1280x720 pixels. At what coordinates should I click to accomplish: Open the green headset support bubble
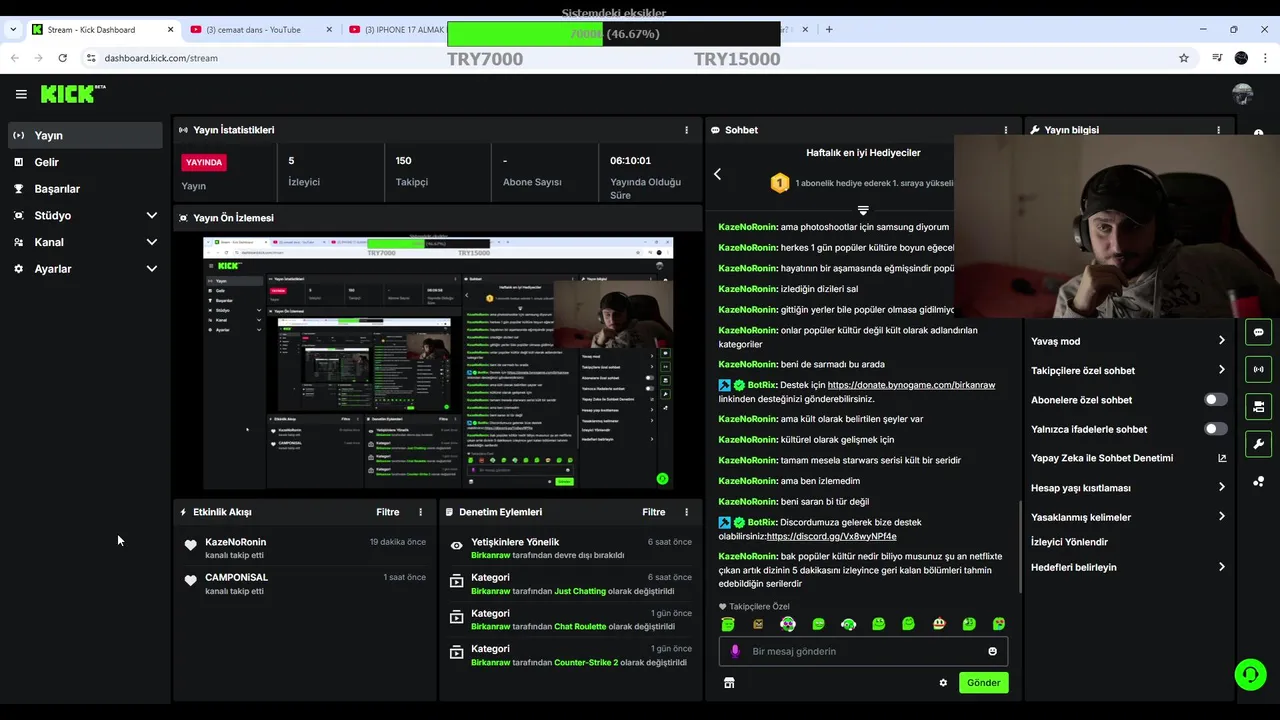1250,674
